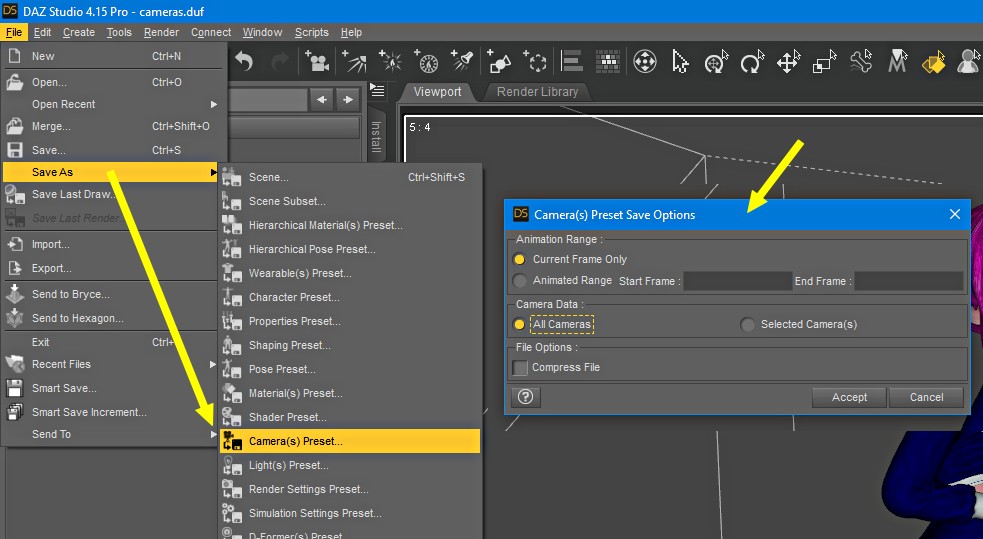Choose Wearable(s) Preset menu entry
The width and height of the screenshot is (983, 539).
tap(350, 273)
